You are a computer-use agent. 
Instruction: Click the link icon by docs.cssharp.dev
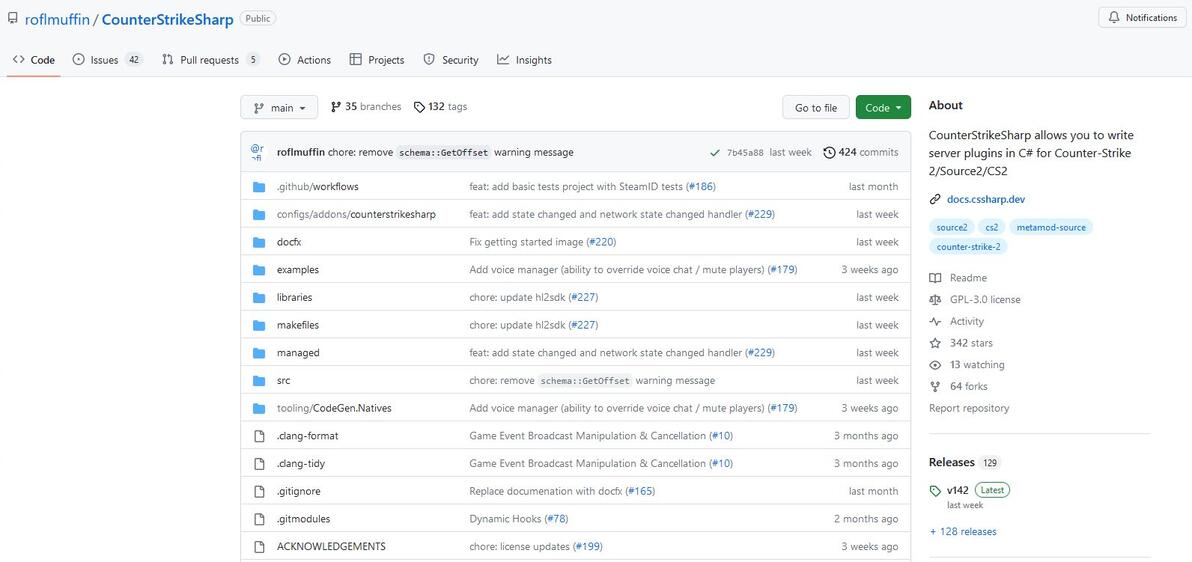tap(935, 199)
